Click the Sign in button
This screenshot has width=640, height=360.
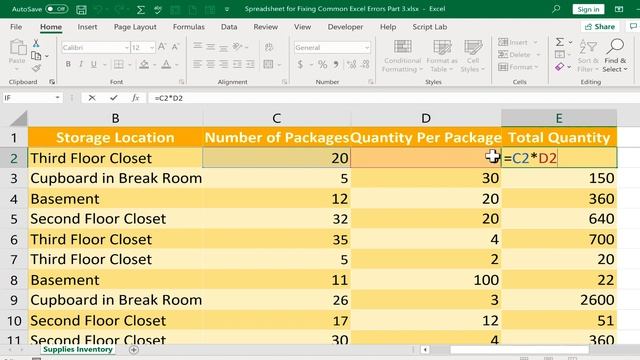pyautogui.click(x=588, y=9)
